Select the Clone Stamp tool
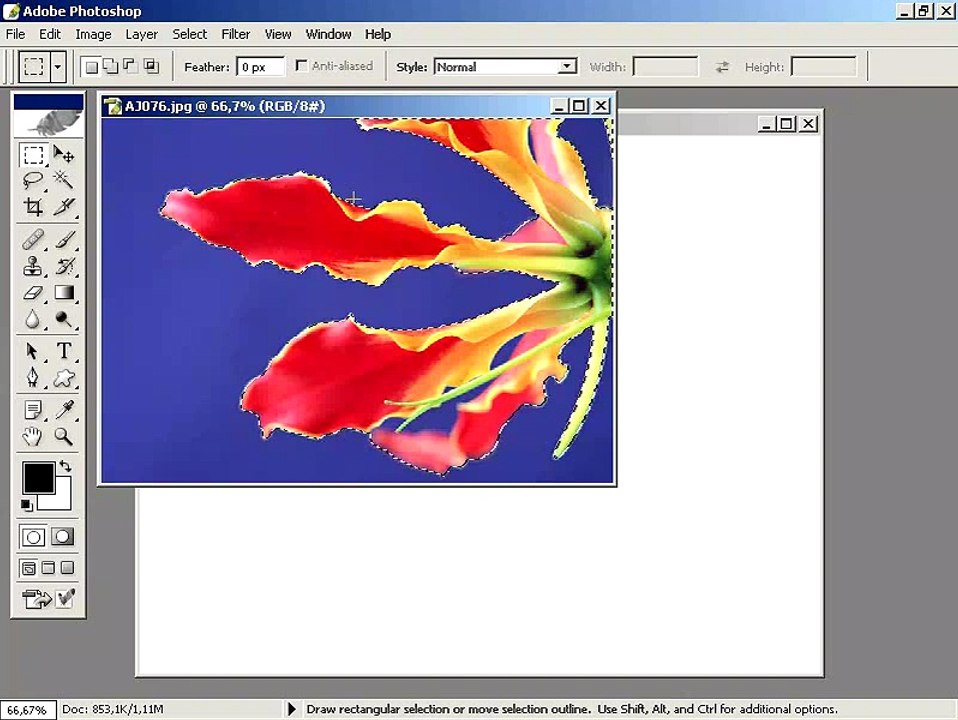 click(33, 266)
